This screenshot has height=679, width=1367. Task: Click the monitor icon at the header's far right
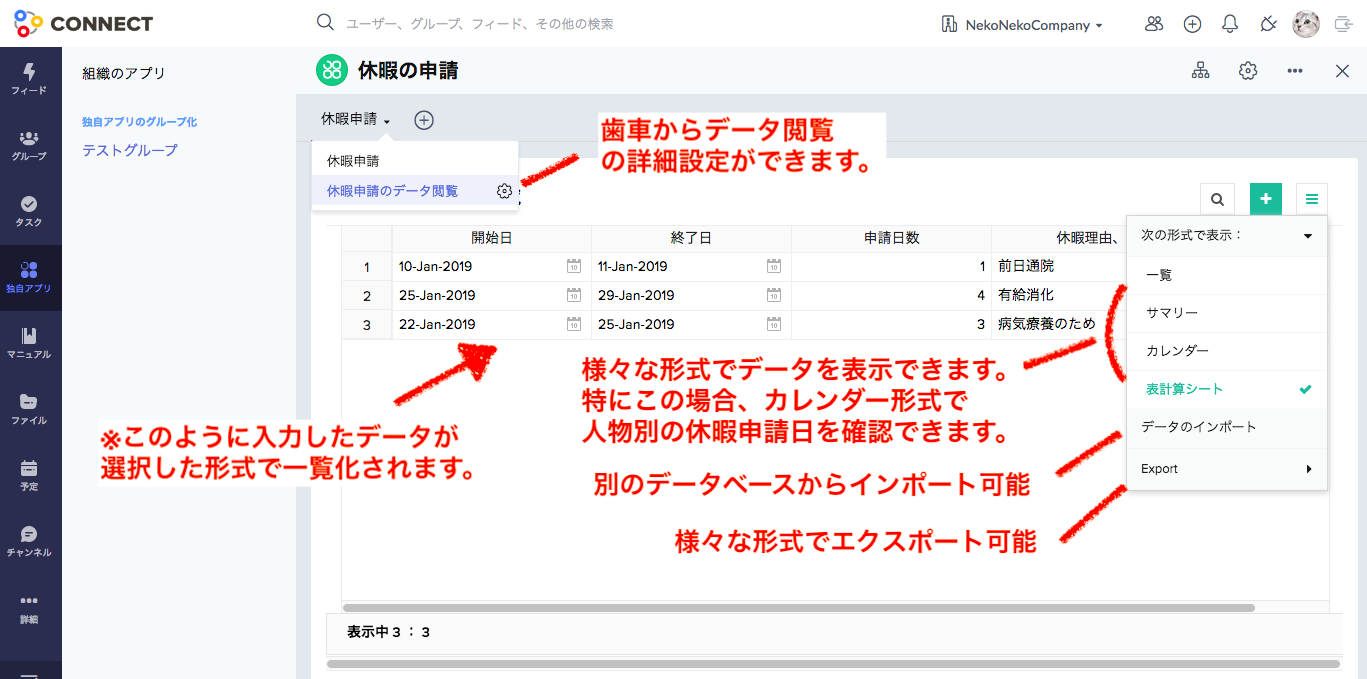click(x=1343, y=25)
